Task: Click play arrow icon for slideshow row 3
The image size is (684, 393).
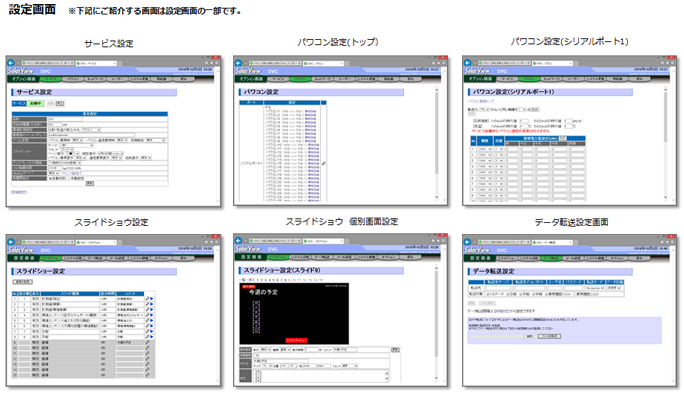Action: click(x=152, y=310)
